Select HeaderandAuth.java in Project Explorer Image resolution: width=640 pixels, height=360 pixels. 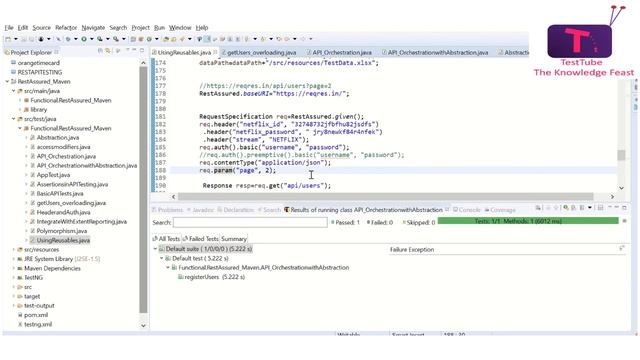coord(60,212)
